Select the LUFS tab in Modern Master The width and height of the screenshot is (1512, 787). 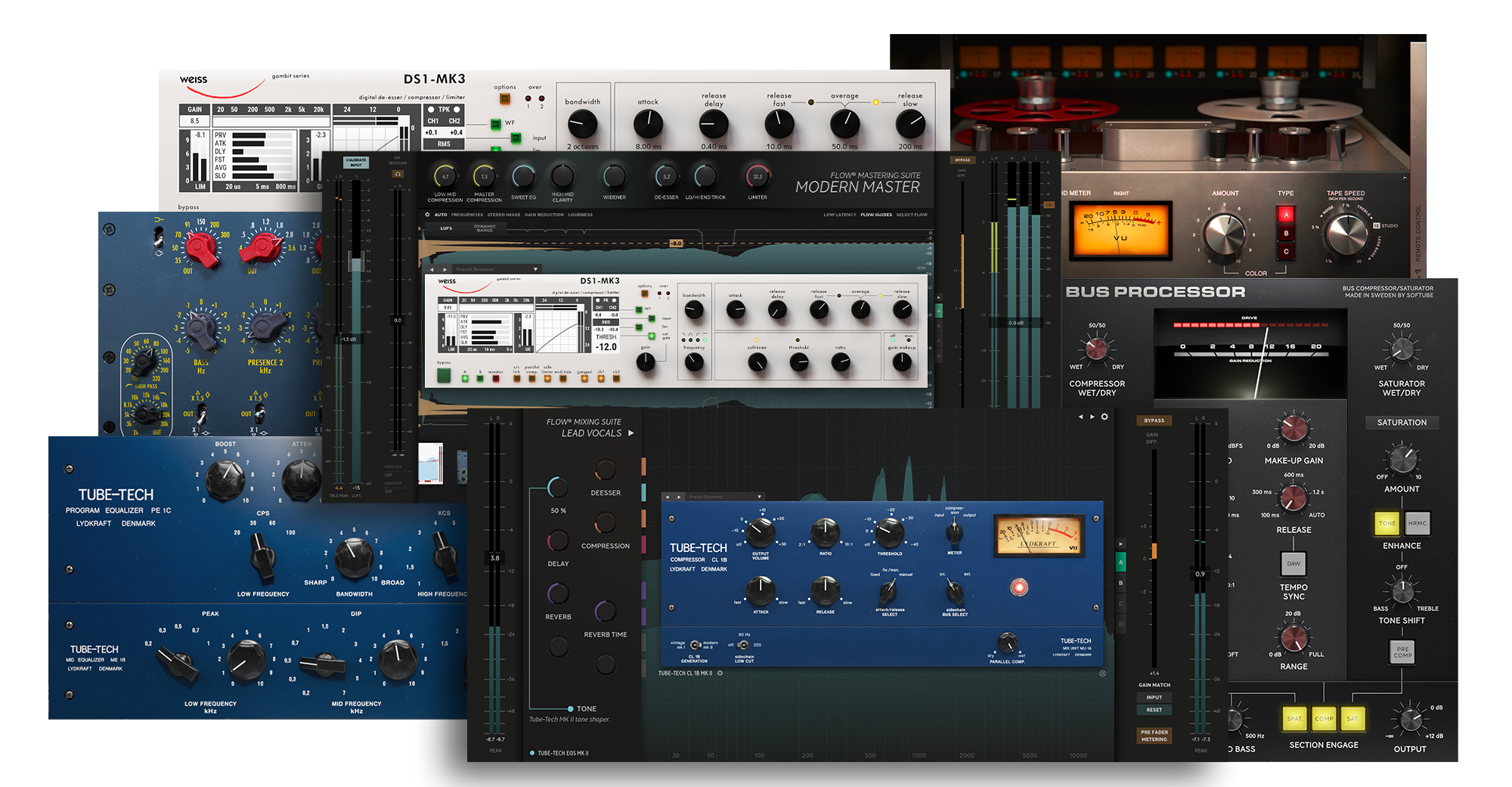pos(446,228)
